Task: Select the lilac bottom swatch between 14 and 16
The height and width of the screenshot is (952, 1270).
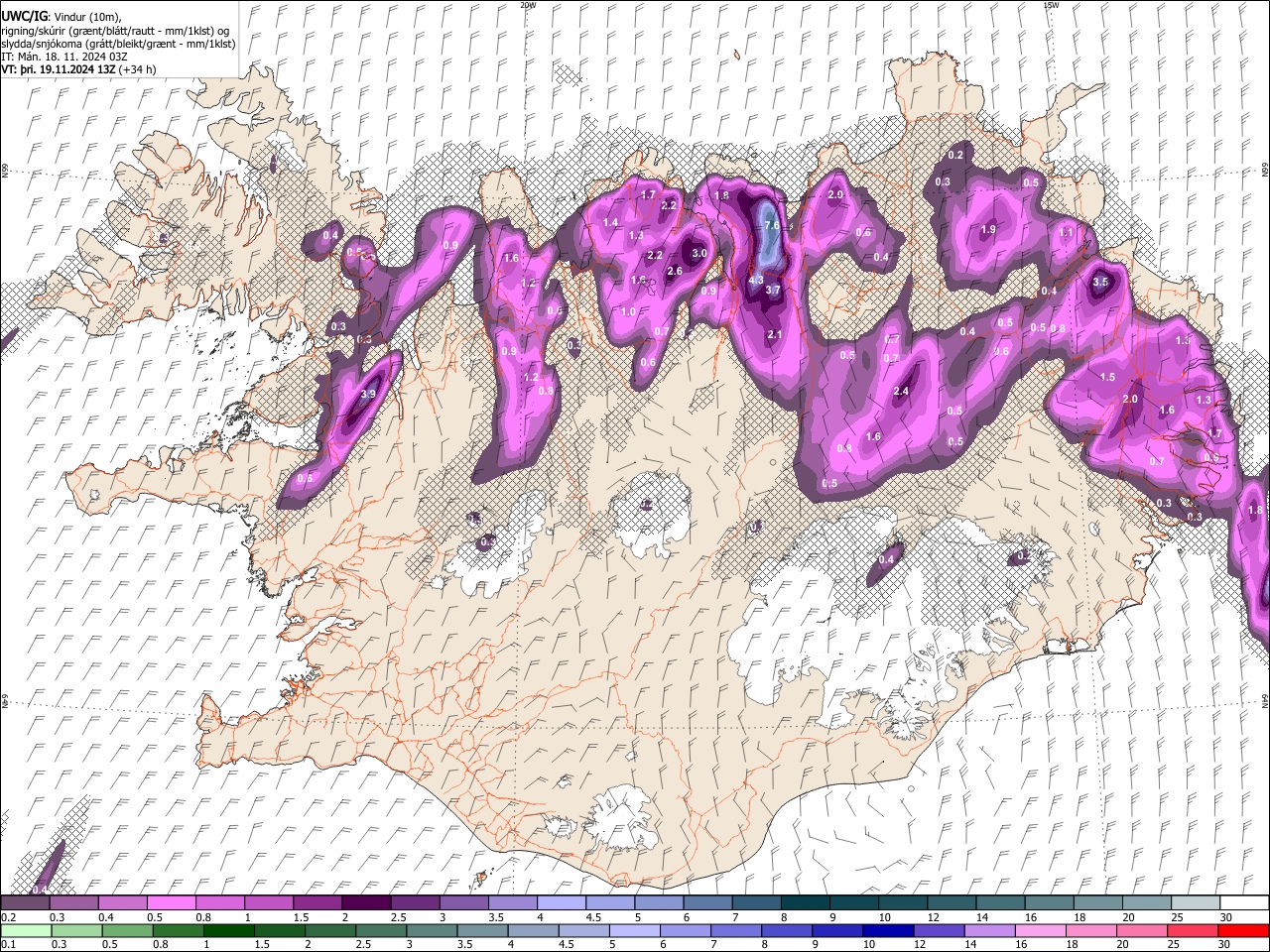Action: (989, 930)
